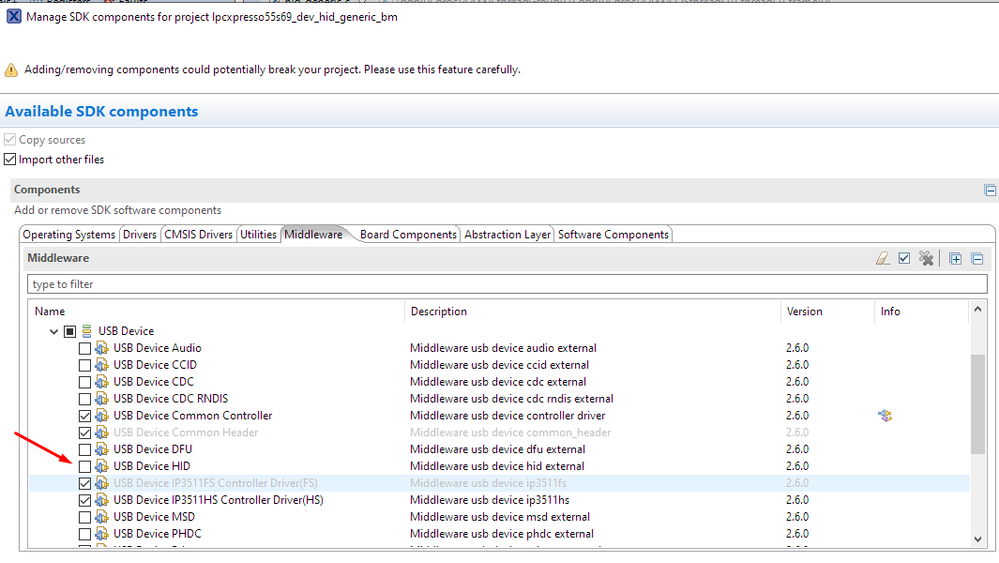The width and height of the screenshot is (999, 563).
Task: Click version 2.6.0 in the USB Device Audio row
Action: click(x=797, y=348)
